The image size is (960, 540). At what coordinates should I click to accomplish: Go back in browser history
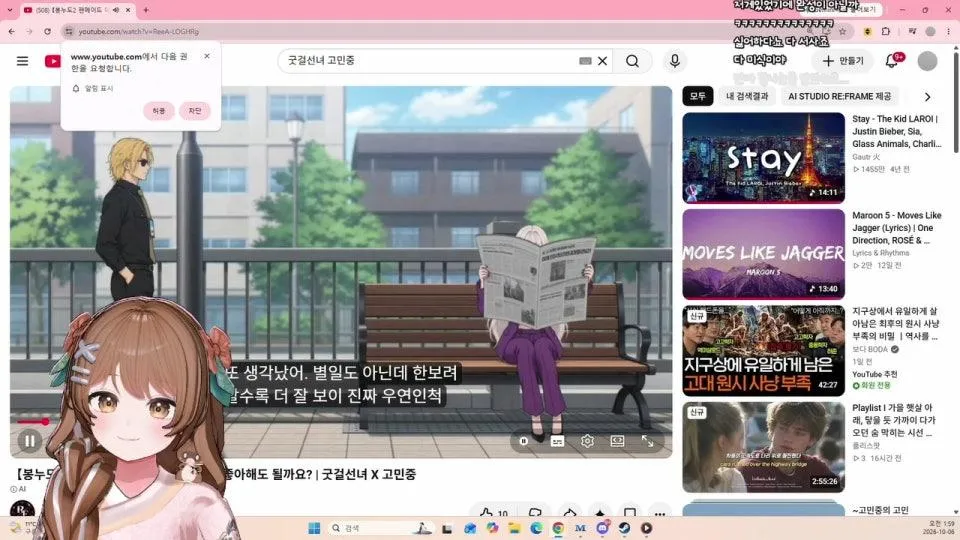coord(12,31)
